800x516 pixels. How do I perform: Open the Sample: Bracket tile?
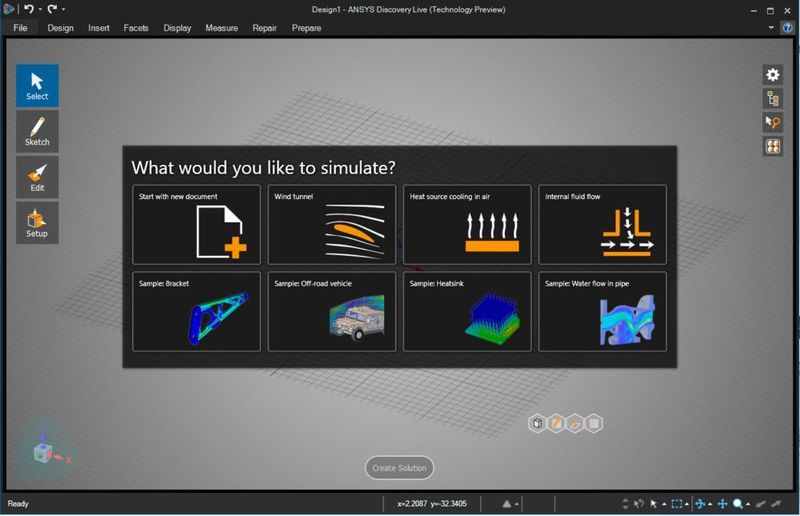[x=196, y=311]
